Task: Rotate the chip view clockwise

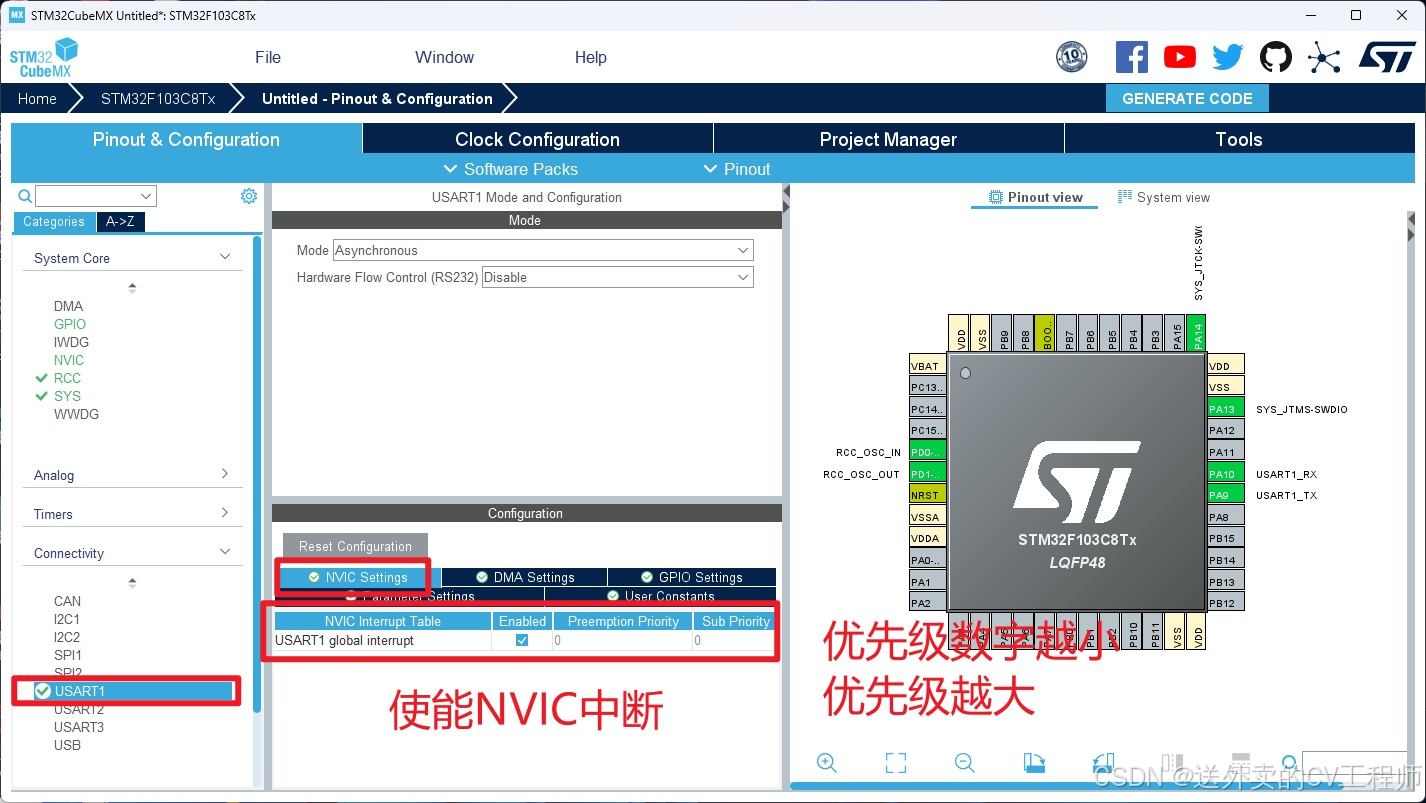Action: (1035, 763)
